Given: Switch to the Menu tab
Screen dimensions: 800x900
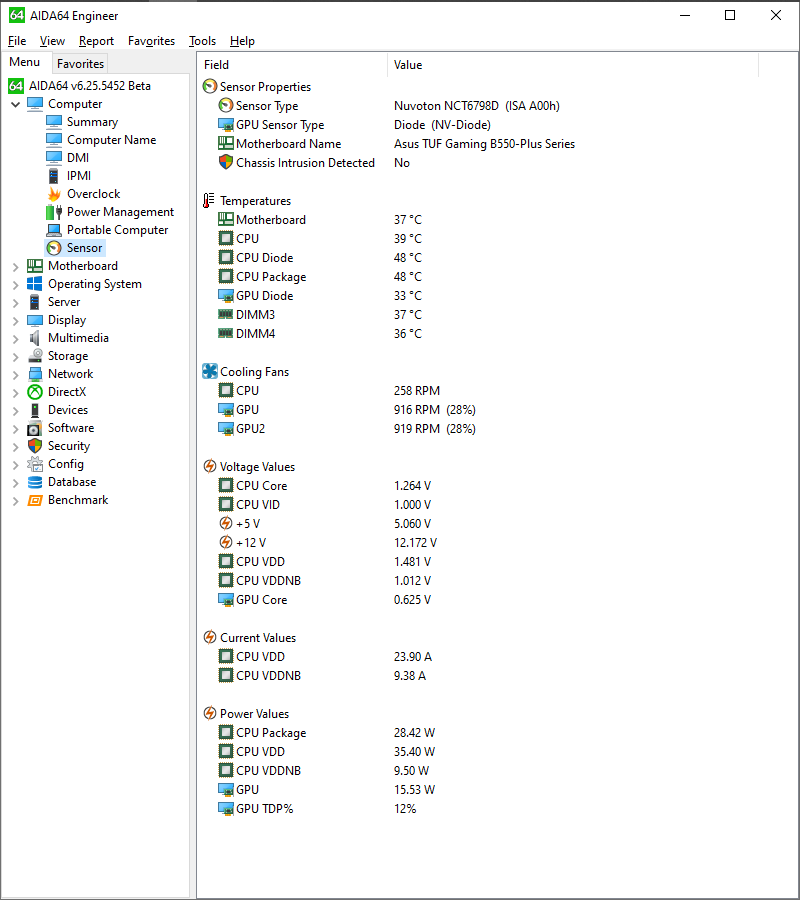Looking at the screenshot, I should point(25,62).
